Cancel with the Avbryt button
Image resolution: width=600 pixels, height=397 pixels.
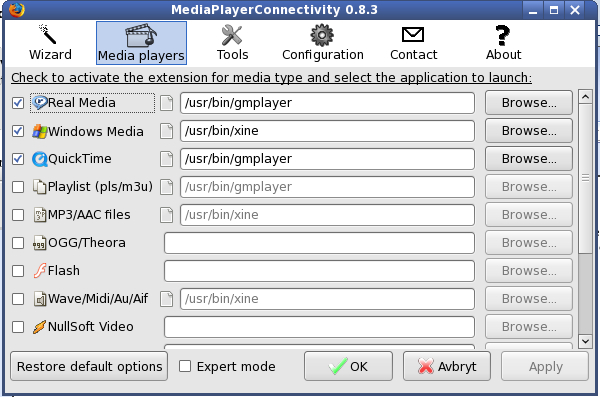(447, 366)
